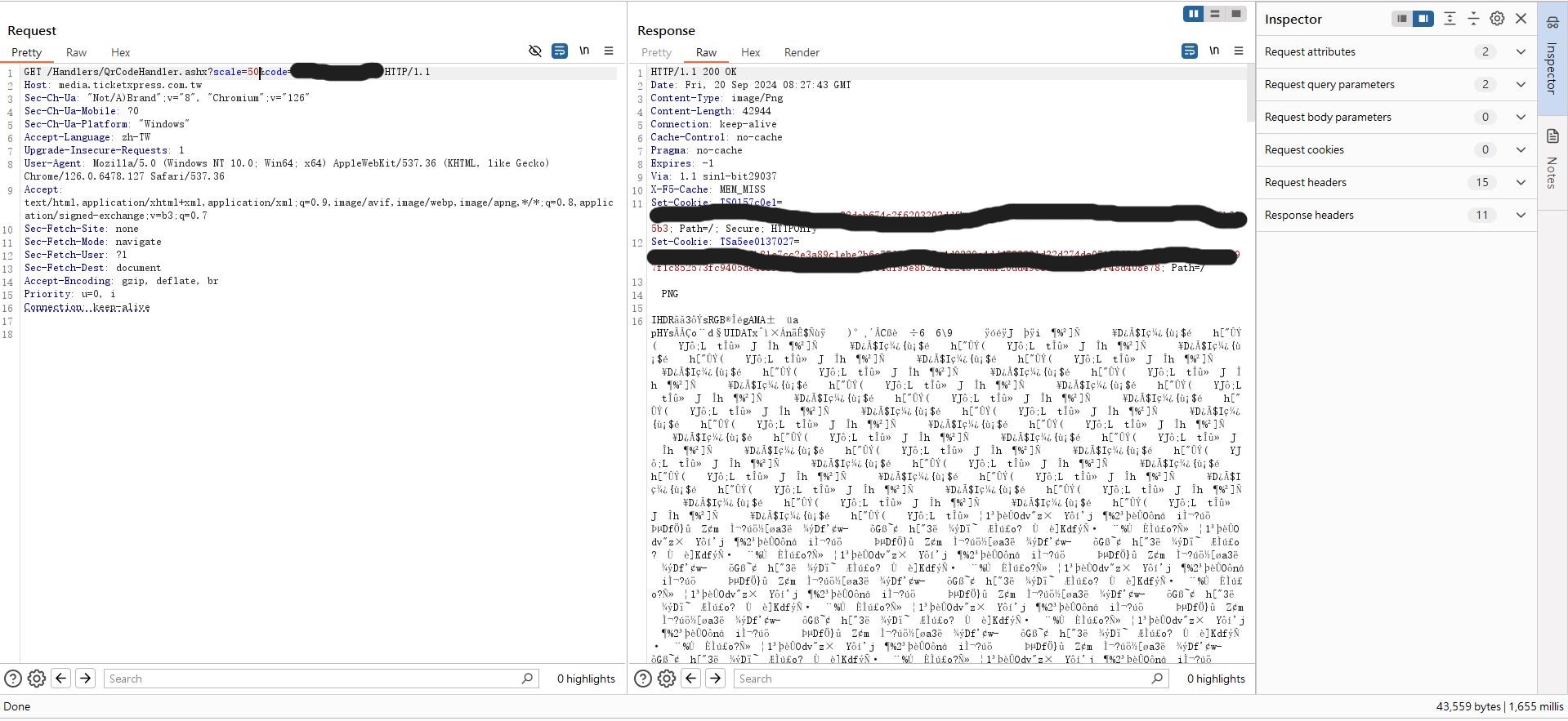Switch Inspector to split panel layout
Viewport: 1568px width, 721px height.
tap(1423, 19)
